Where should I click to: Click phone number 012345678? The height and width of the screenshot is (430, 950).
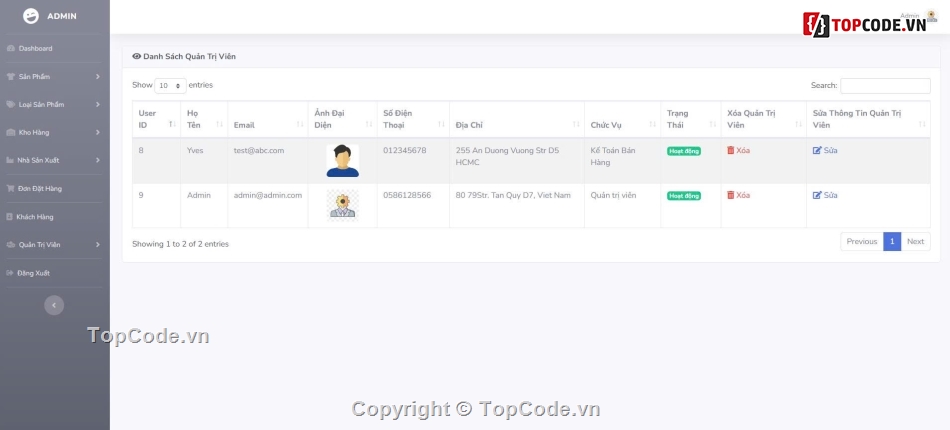click(404, 150)
